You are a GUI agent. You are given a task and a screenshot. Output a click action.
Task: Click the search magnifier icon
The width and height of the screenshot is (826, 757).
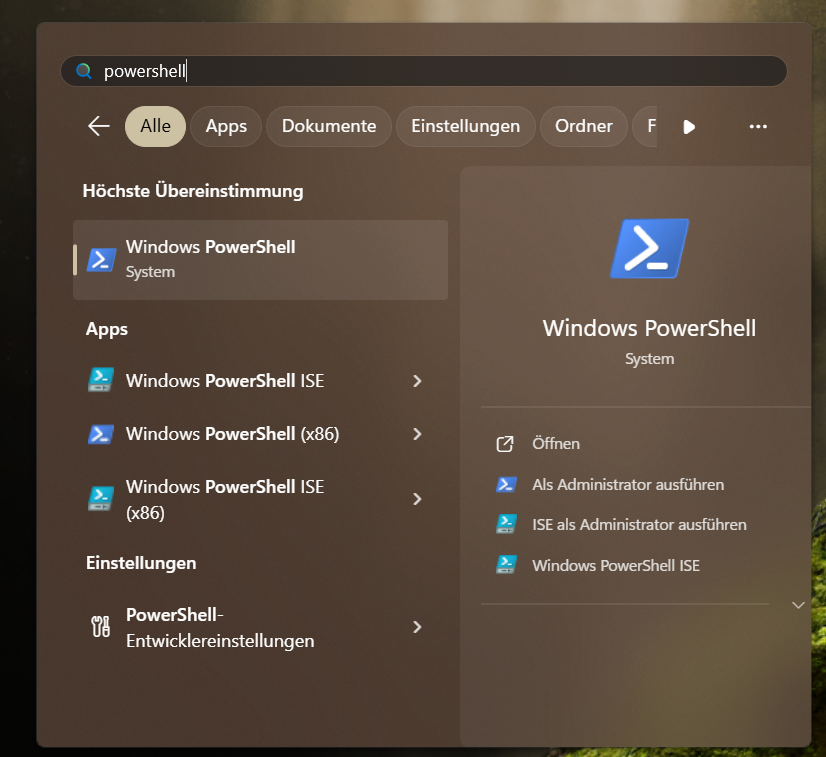pyautogui.click(x=84, y=71)
